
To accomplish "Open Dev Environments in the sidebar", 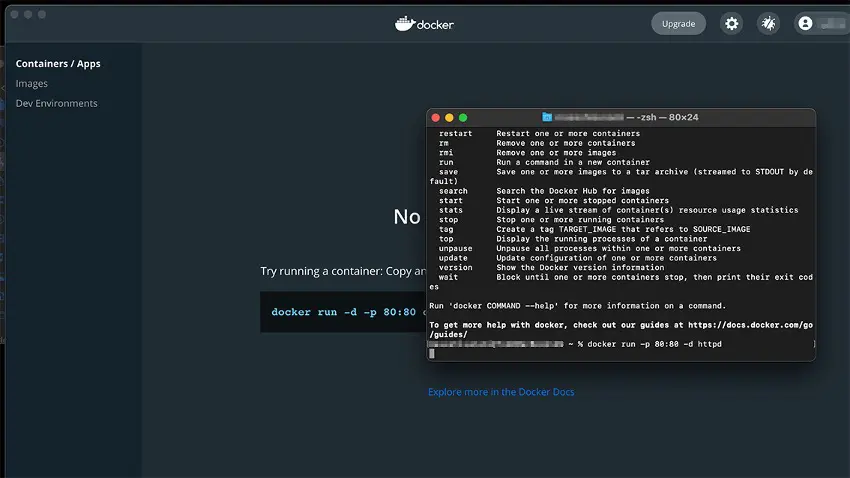I will coord(56,103).
